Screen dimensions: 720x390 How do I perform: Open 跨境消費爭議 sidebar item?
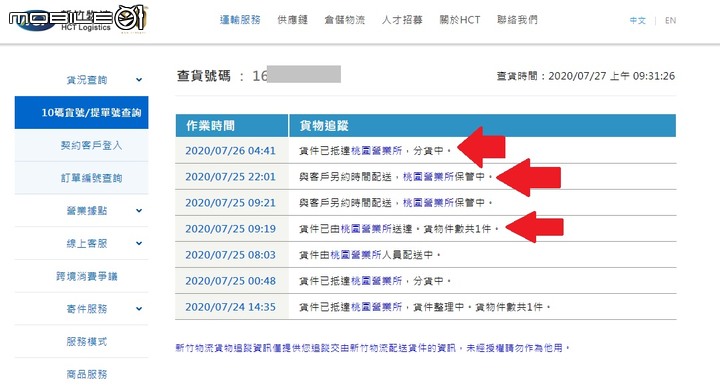(x=87, y=276)
